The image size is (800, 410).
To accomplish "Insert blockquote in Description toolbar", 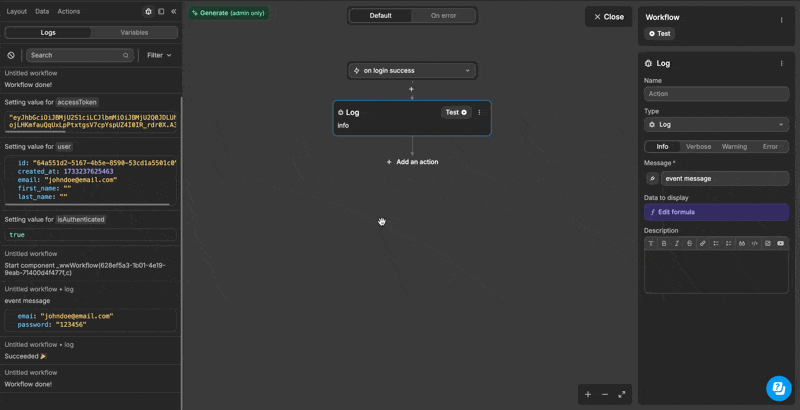I will coord(742,243).
